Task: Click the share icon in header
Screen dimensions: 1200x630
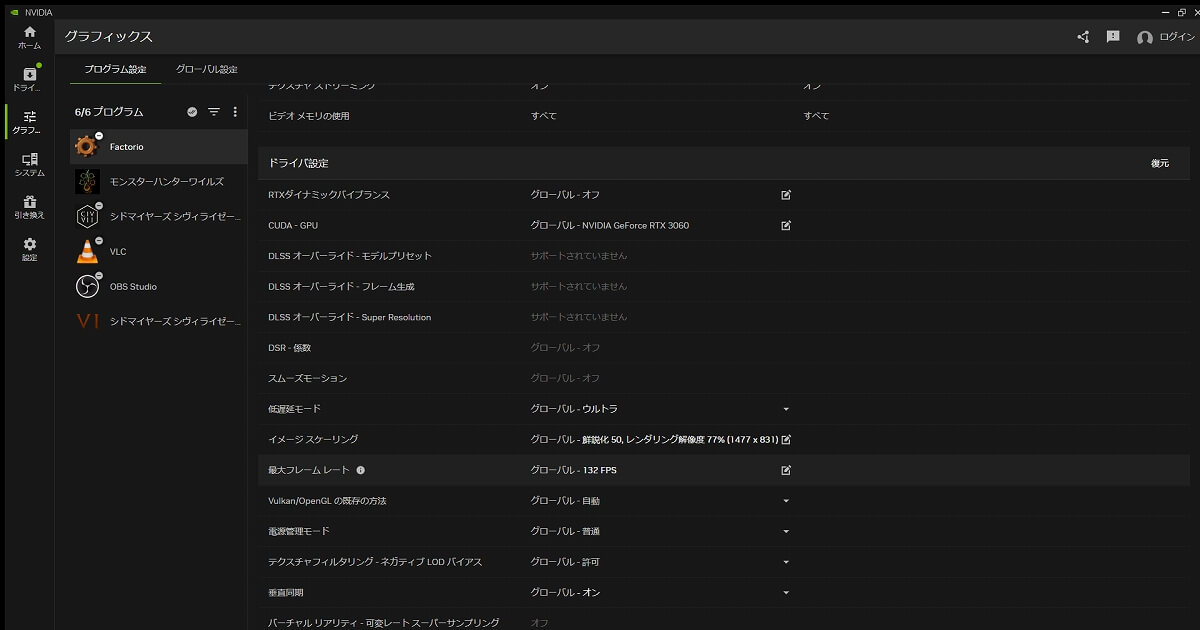Action: point(1083,37)
